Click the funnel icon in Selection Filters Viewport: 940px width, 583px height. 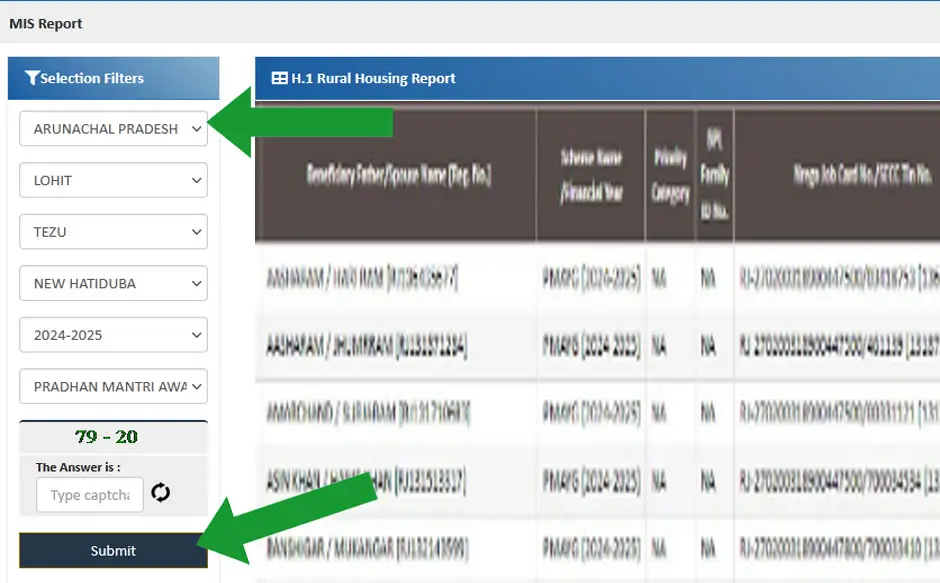point(32,78)
